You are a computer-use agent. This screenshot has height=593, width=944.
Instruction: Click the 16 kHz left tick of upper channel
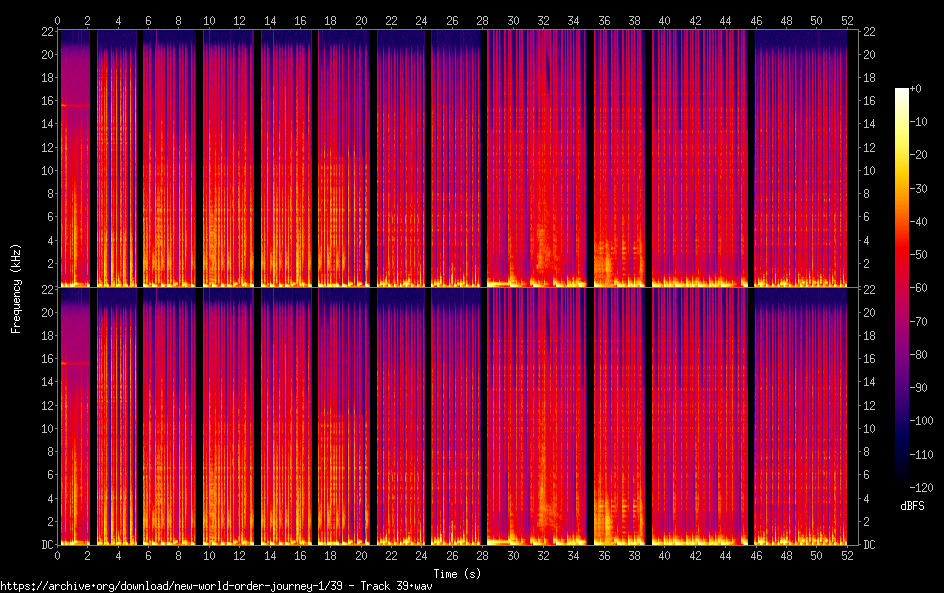click(x=46, y=101)
